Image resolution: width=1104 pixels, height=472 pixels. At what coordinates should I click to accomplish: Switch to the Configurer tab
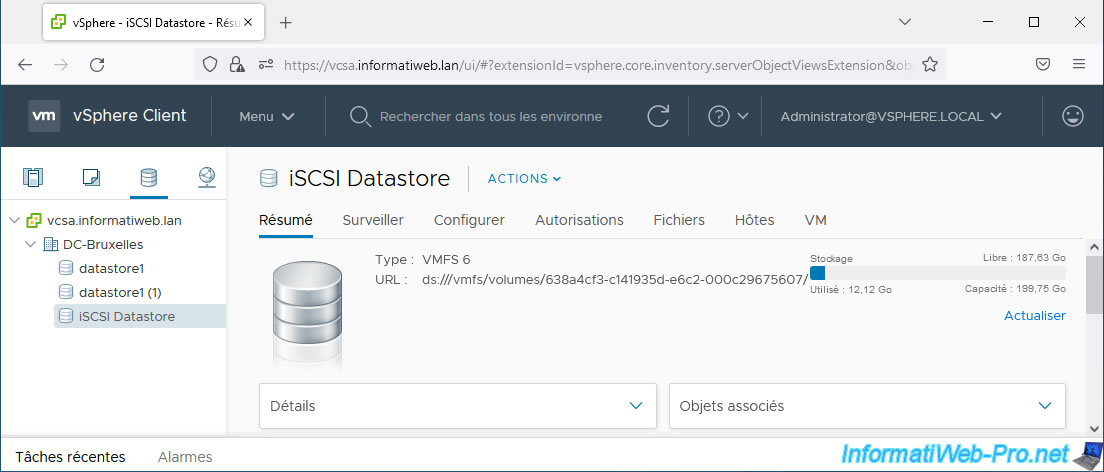pos(469,220)
